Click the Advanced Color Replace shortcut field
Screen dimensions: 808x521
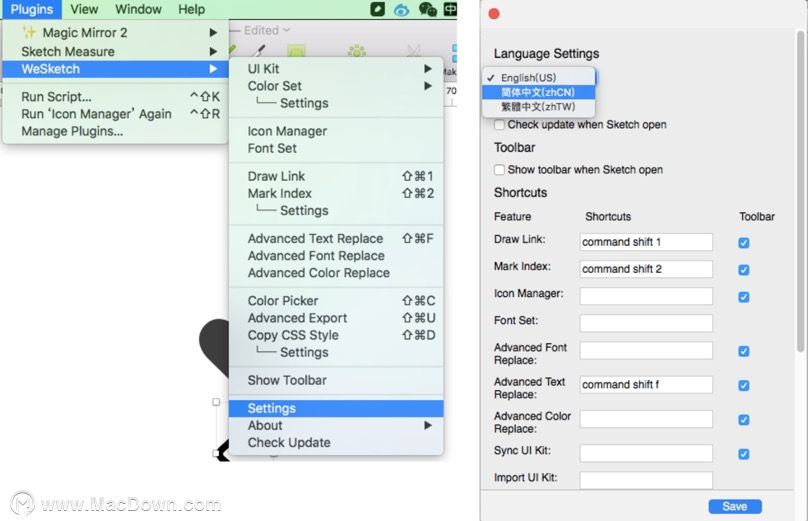pos(646,419)
